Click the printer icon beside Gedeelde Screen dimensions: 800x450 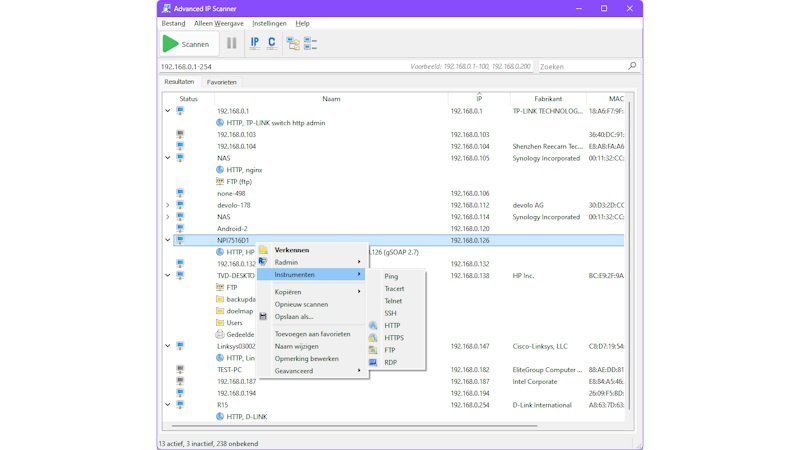220,334
